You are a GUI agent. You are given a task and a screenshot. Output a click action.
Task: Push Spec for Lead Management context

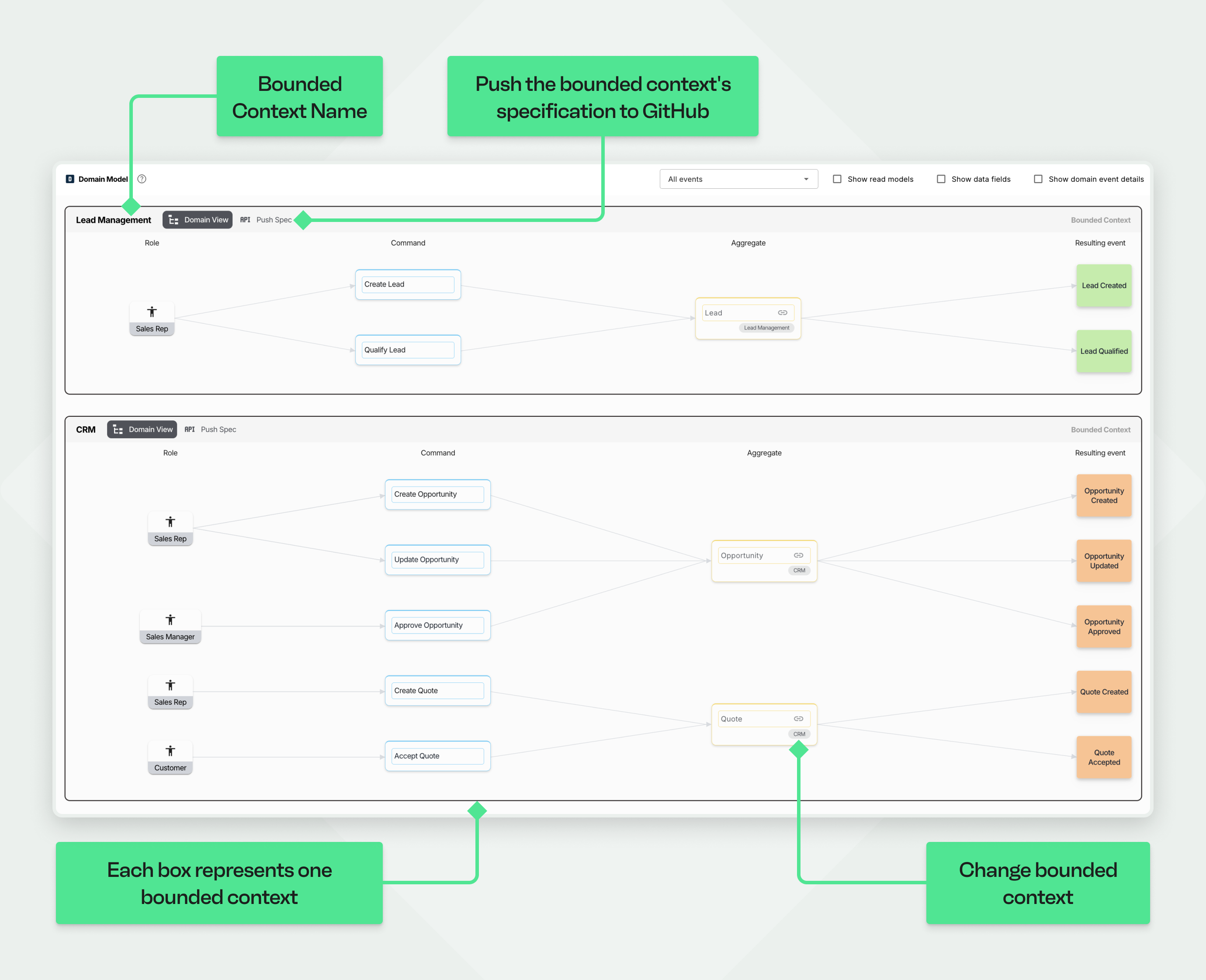274,220
